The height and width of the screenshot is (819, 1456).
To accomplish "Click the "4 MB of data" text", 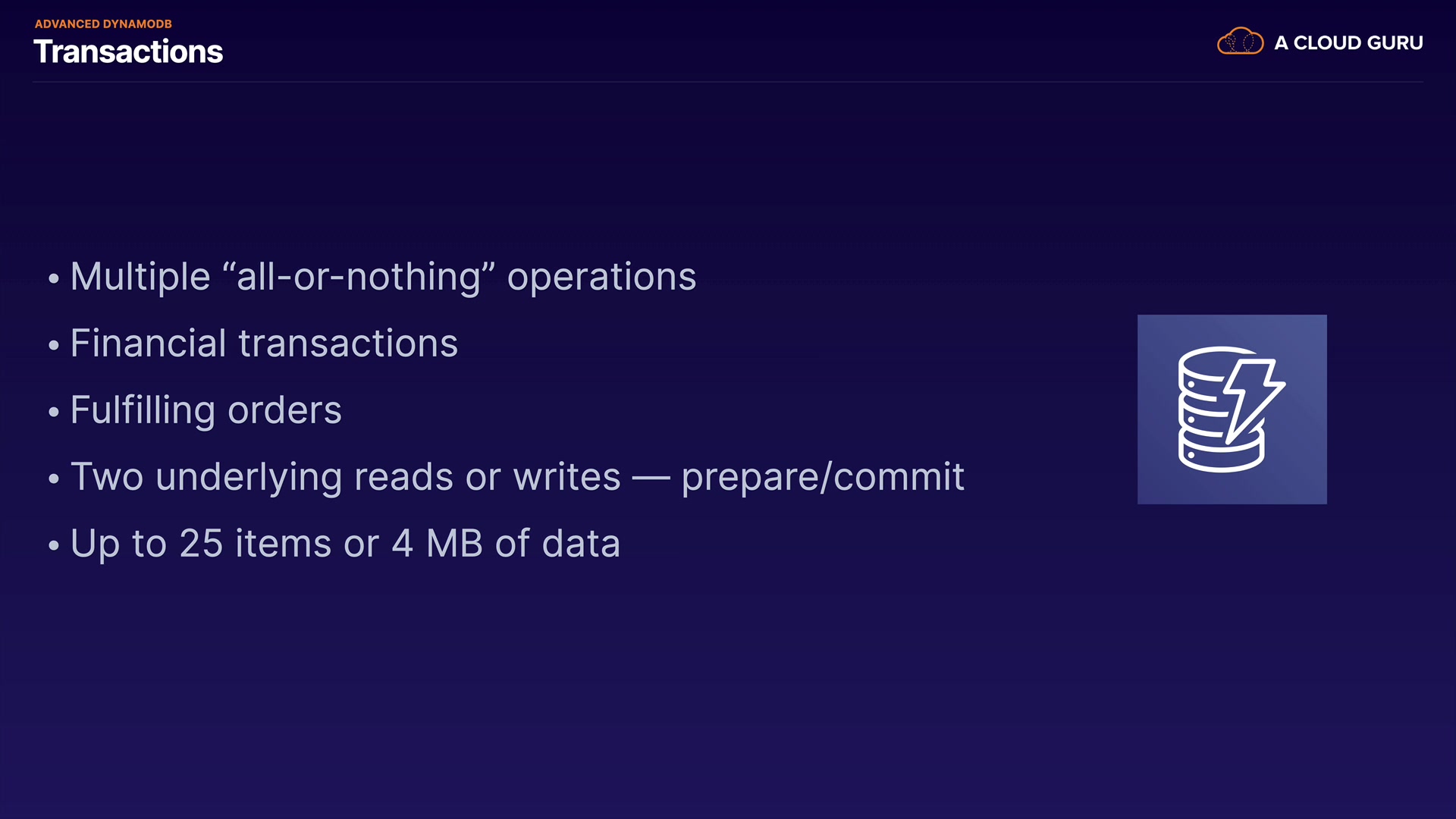I will [506, 543].
